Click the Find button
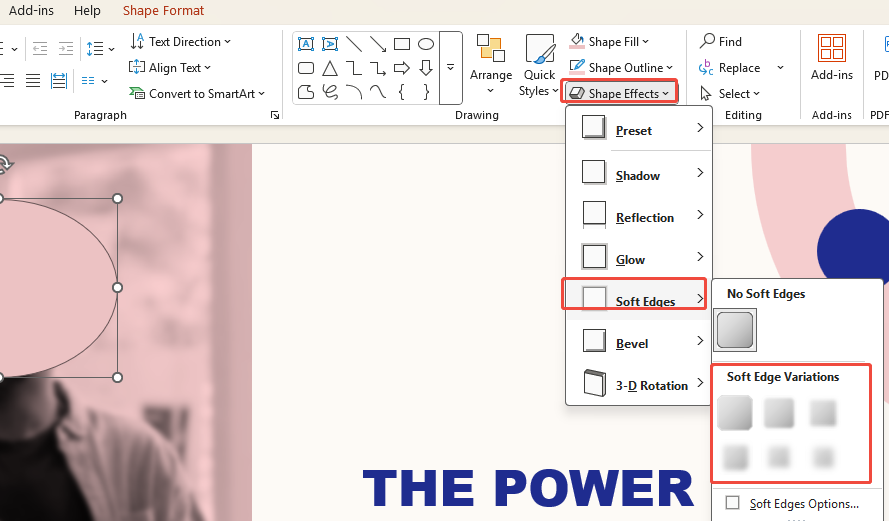This screenshot has width=889, height=521. (x=721, y=41)
